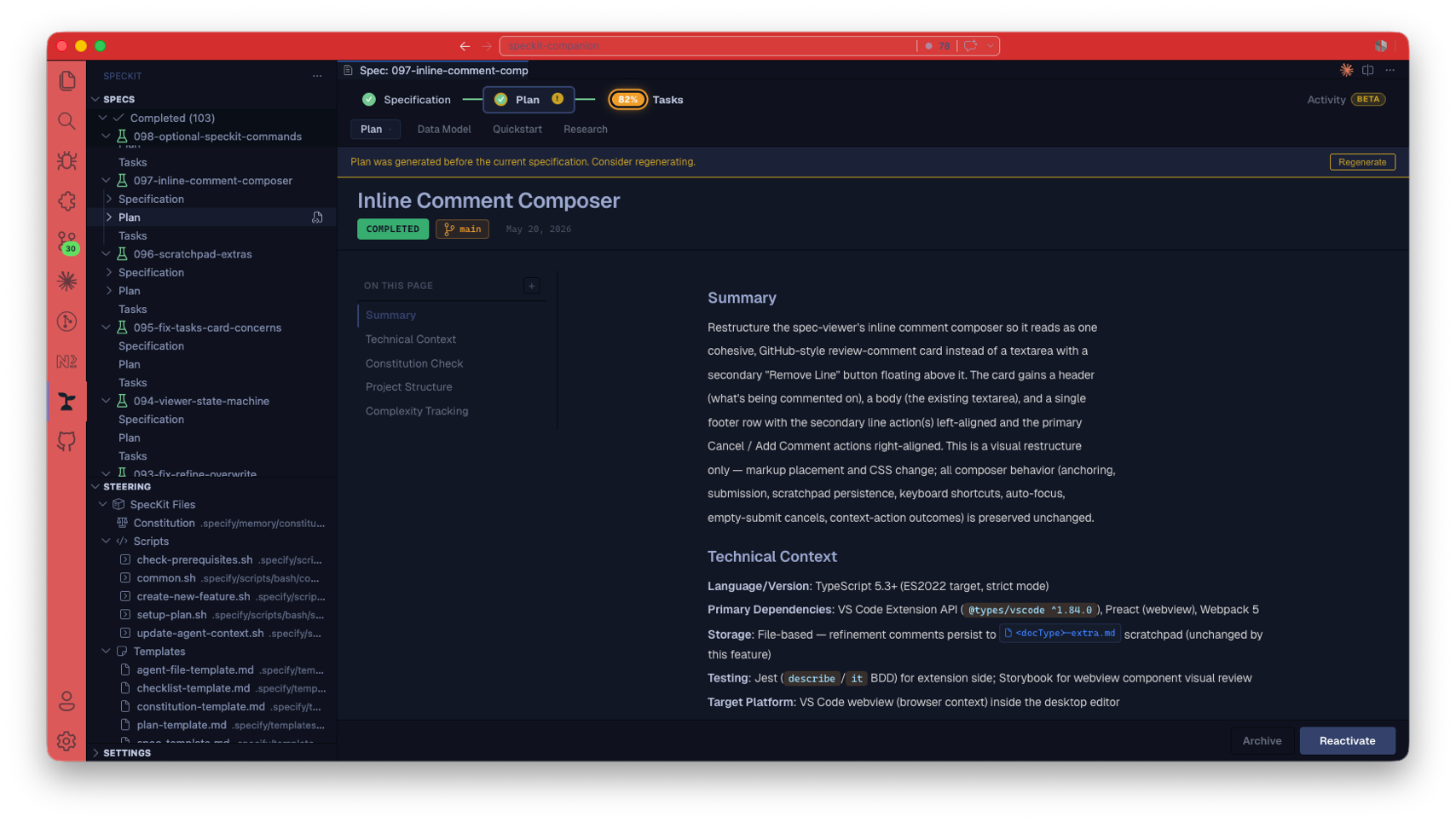Open the chat dropdown arrow in title bar

[990, 46]
